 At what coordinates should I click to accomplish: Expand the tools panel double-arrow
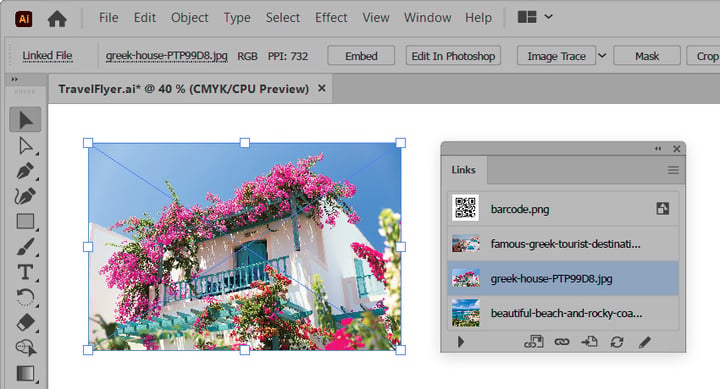click(x=15, y=79)
